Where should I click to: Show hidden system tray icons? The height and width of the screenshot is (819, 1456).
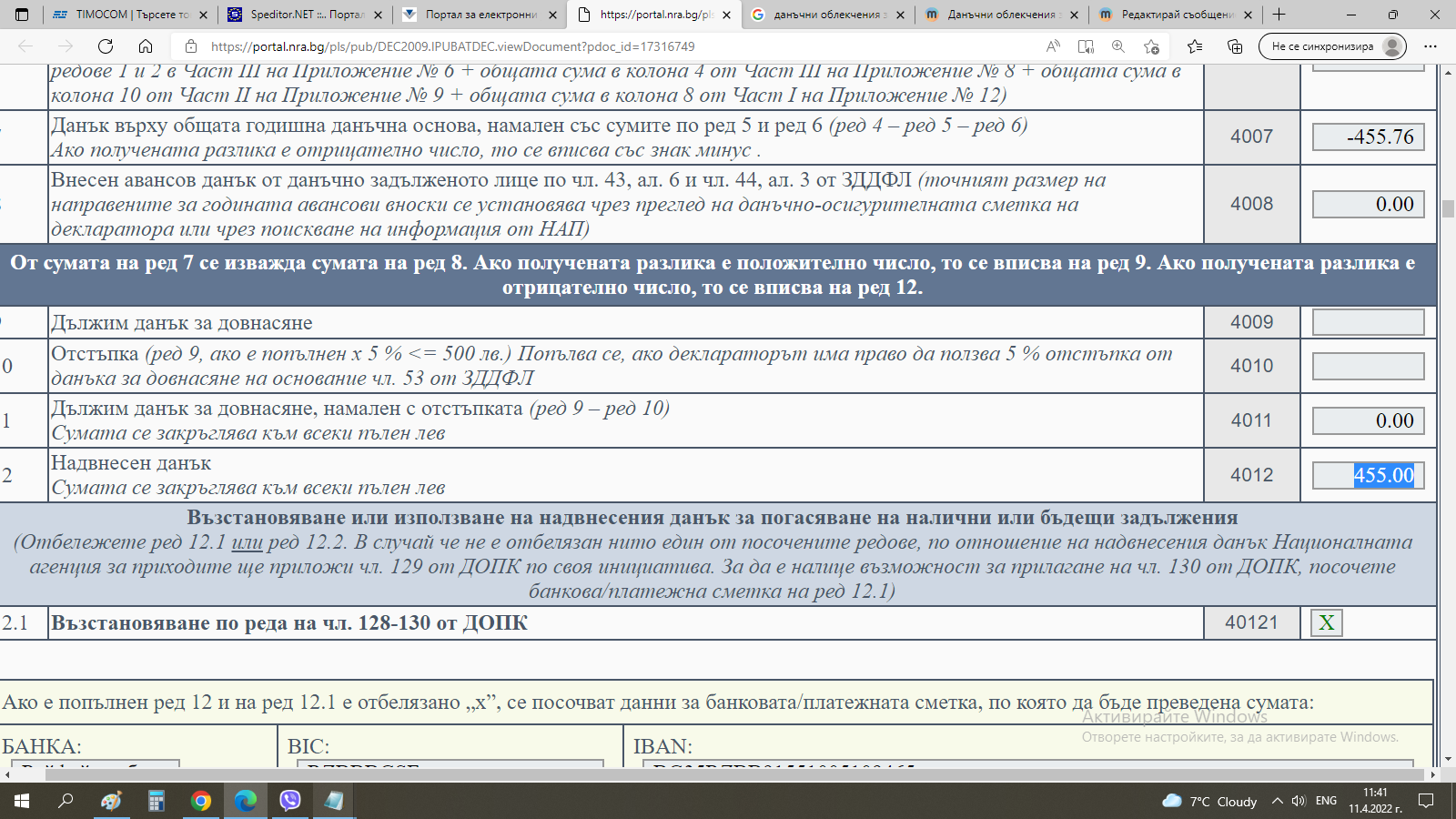tap(1277, 801)
